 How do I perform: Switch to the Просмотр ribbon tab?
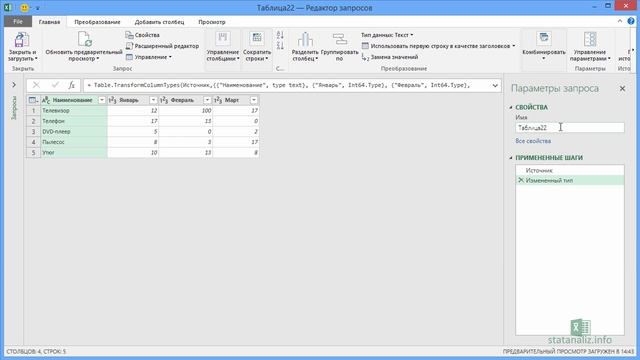[x=212, y=22]
